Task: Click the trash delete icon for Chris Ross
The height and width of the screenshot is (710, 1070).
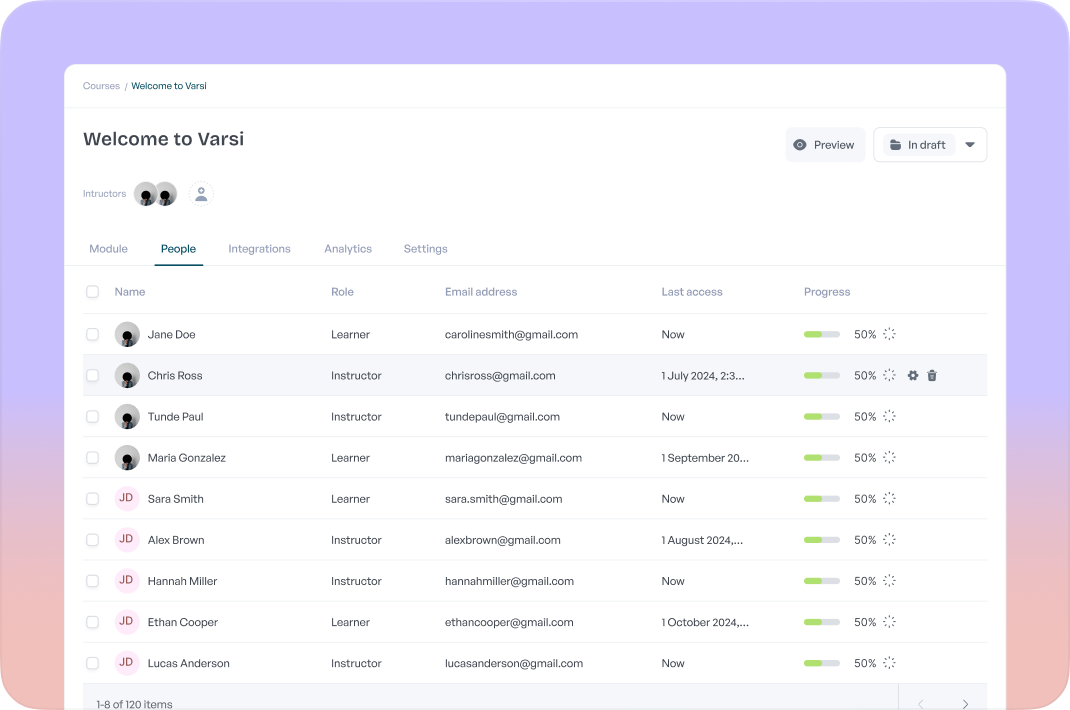Action: pos(932,376)
